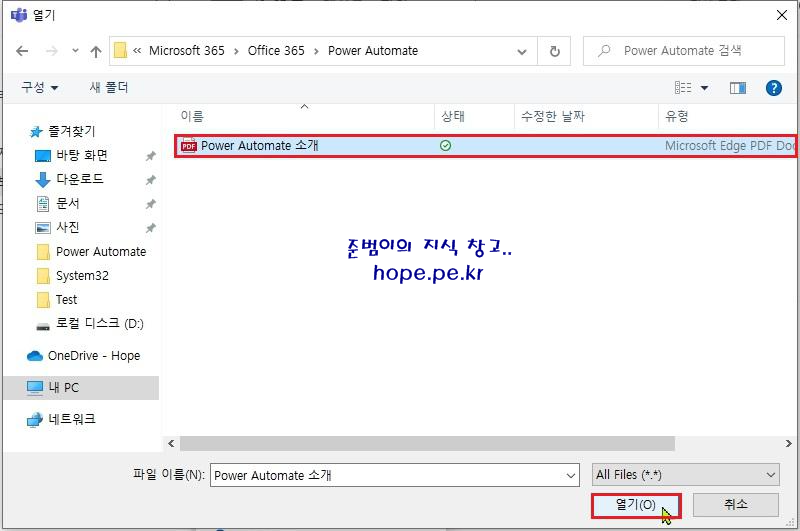Select 즐겨찾기 in the navigation pane
The height and width of the screenshot is (531, 800).
click(71, 131)
